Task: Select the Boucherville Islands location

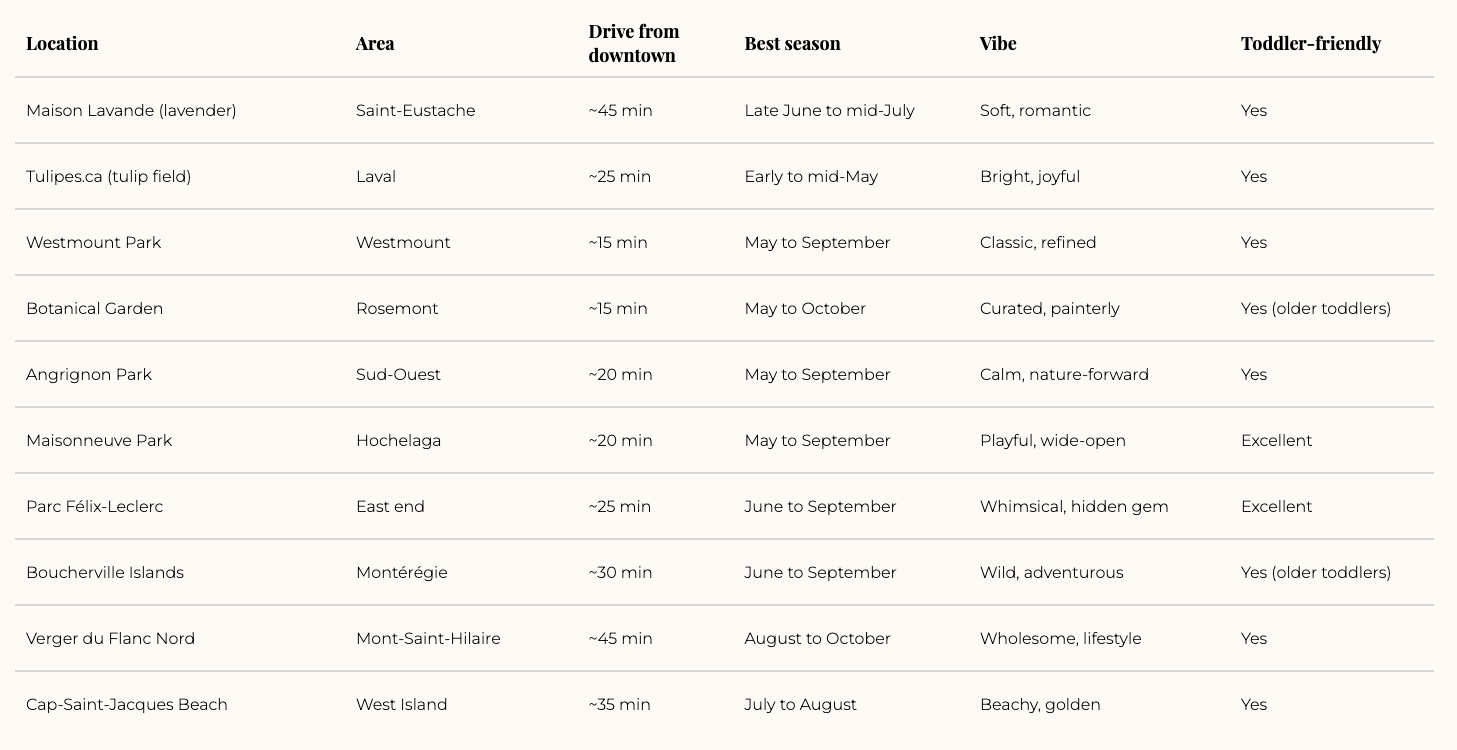Action: click(105, 572)
